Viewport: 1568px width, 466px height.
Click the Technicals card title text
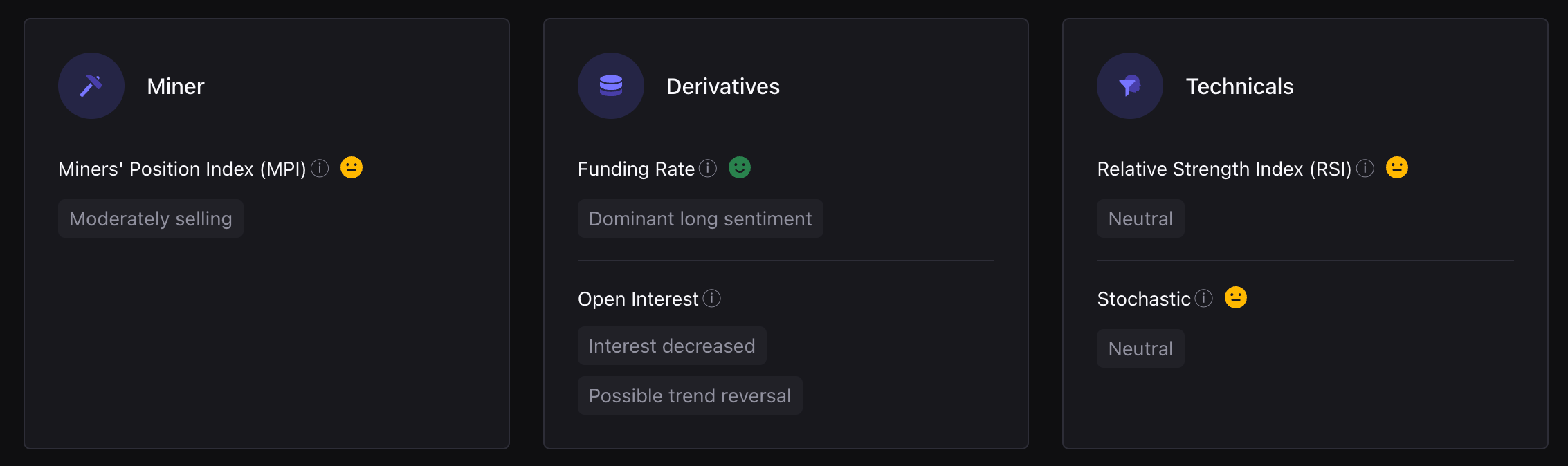1239,86
